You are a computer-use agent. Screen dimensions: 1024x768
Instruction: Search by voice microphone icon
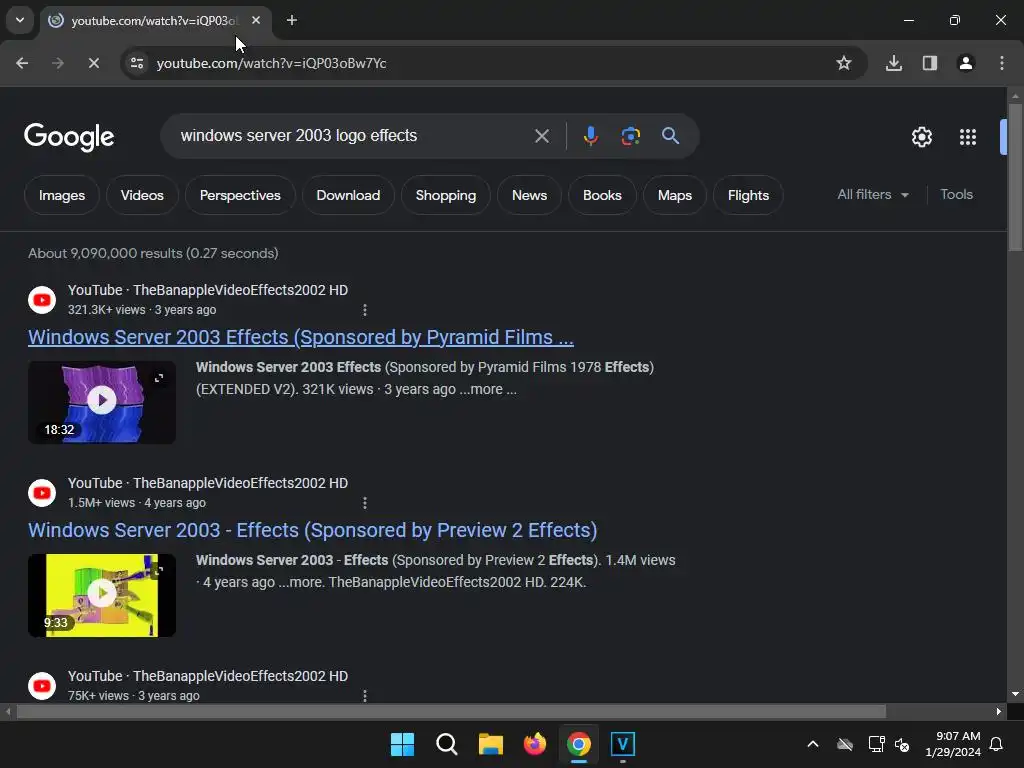(590, 136)
